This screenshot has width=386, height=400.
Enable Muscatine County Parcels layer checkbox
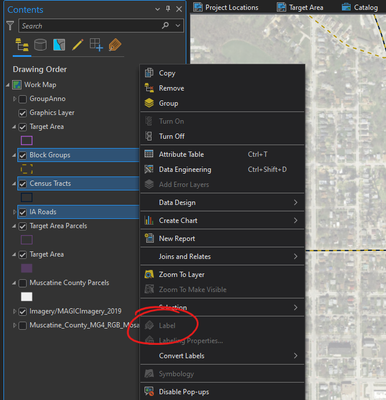tap(23, 283)
